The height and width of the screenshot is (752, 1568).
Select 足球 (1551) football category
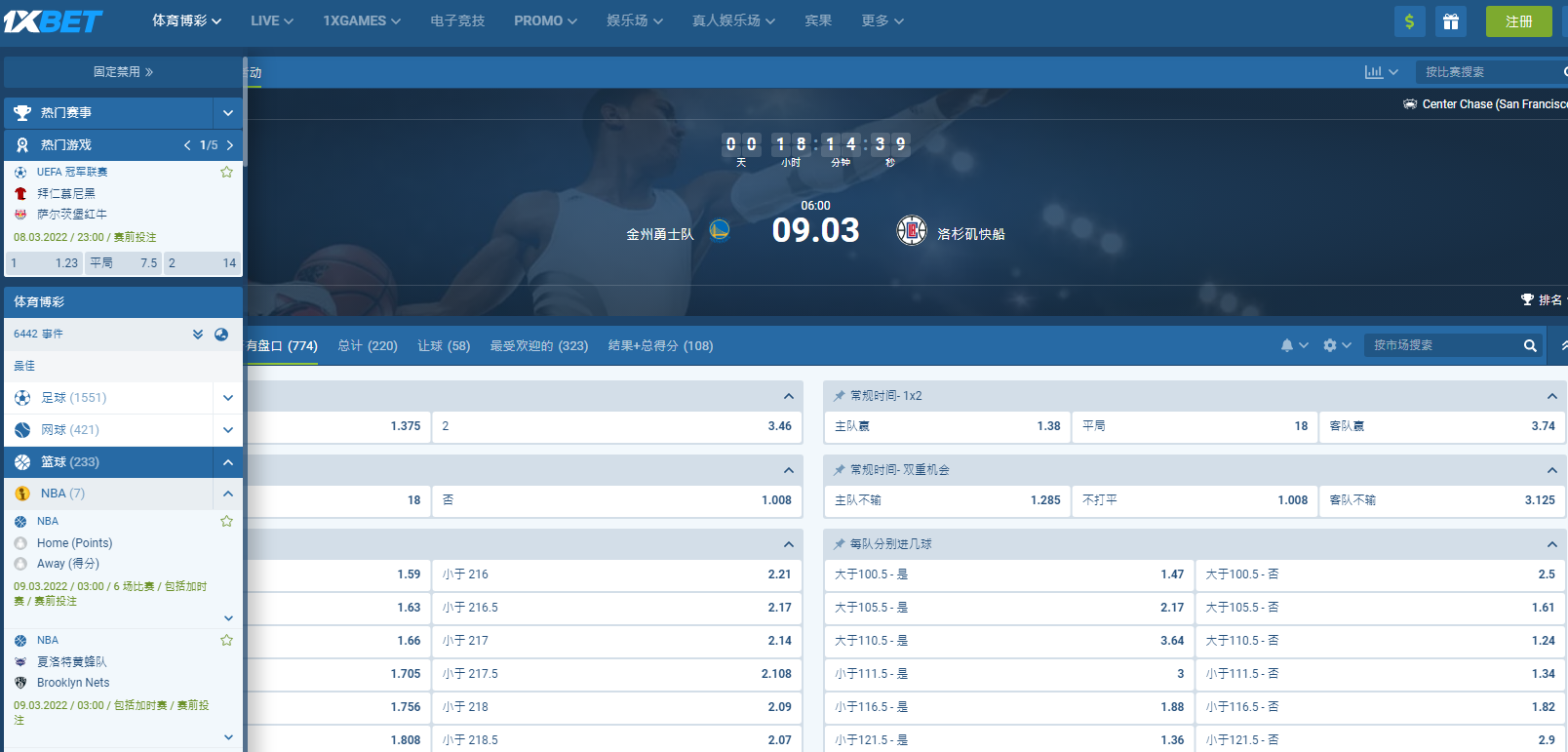(108, 398)
